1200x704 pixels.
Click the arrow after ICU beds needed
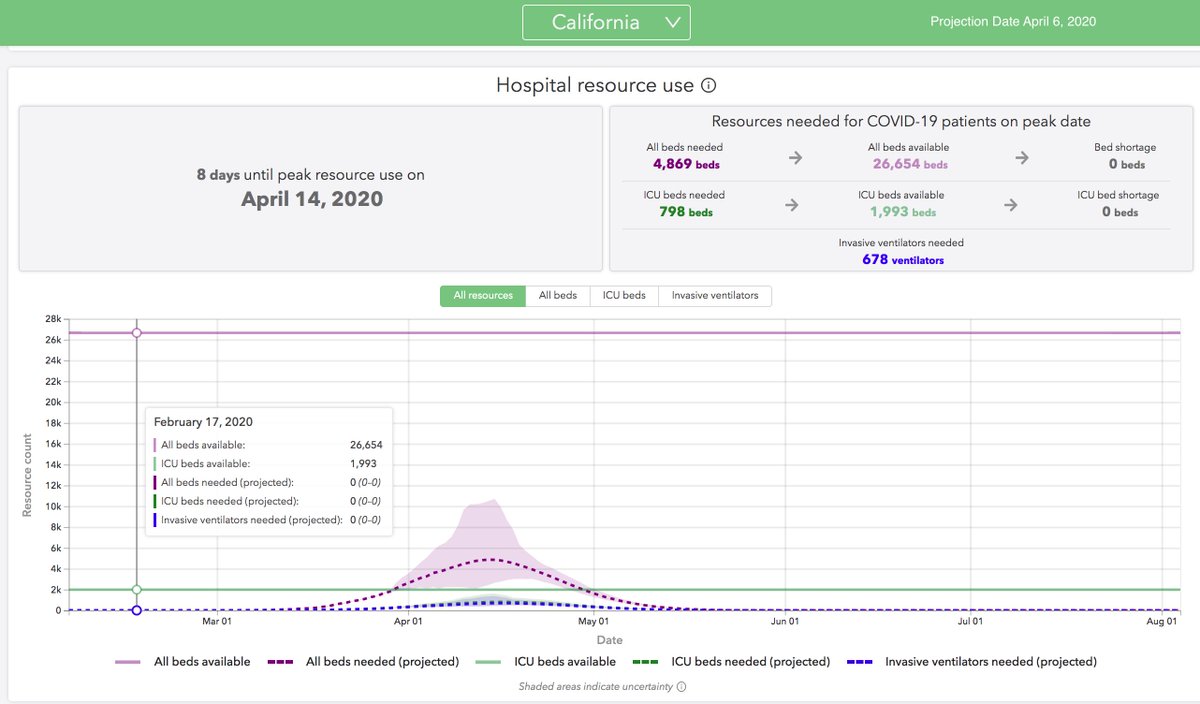tap(791, 205)
